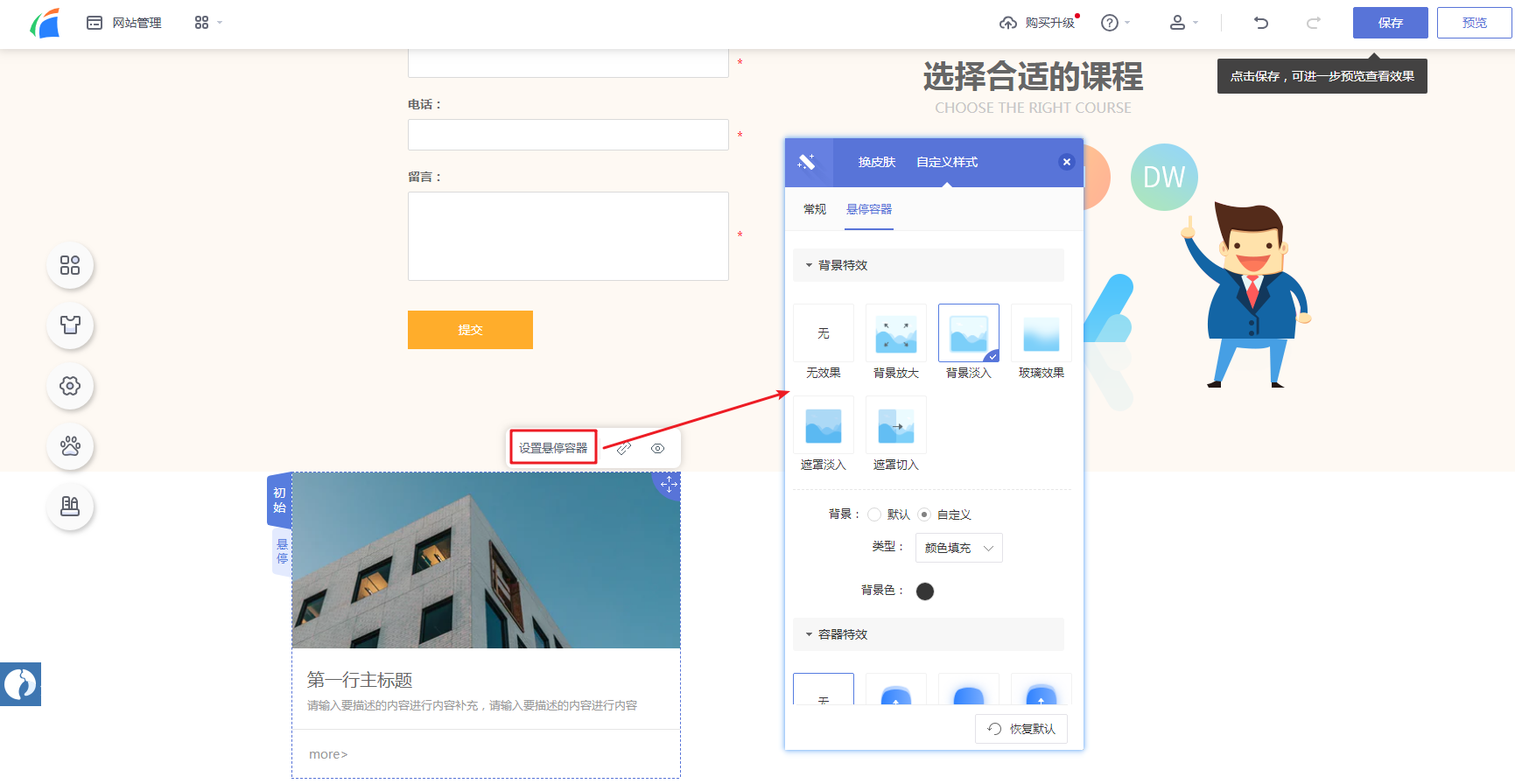Open the 颜色填充 type dropdown
Screen dimensions: 1515x784
click(x=959, y=548)
